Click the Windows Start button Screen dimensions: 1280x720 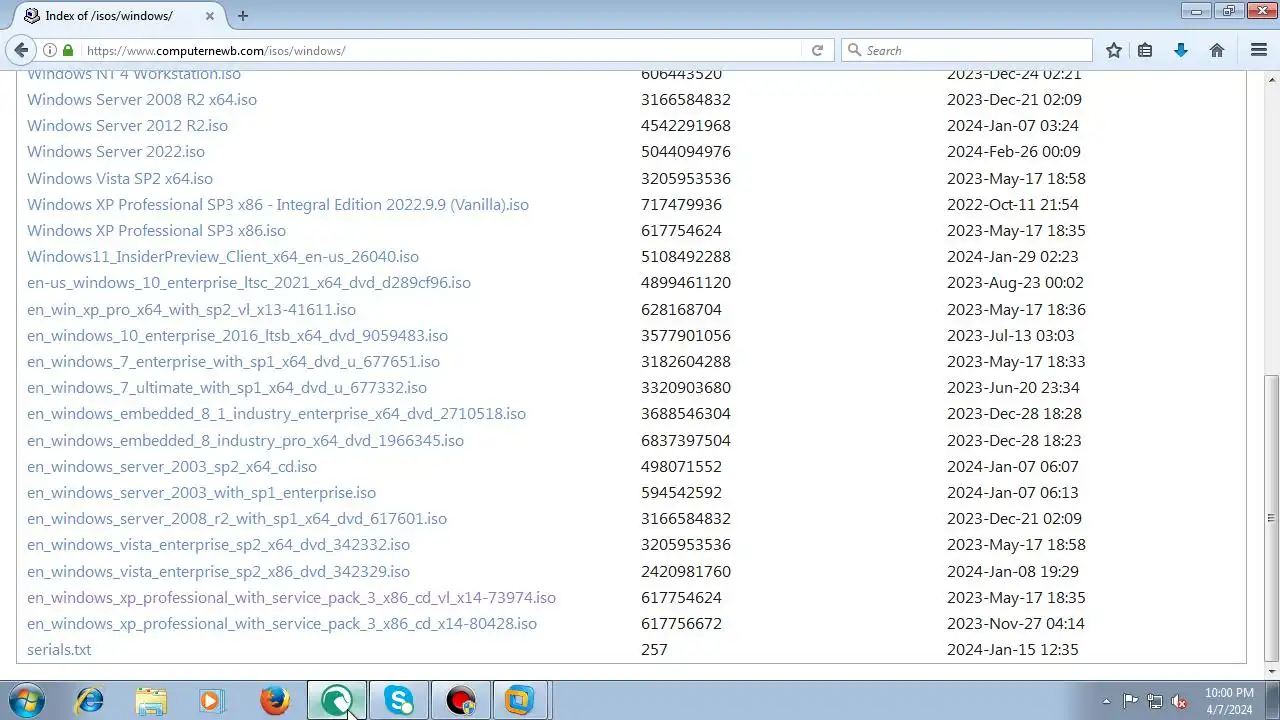28,700
